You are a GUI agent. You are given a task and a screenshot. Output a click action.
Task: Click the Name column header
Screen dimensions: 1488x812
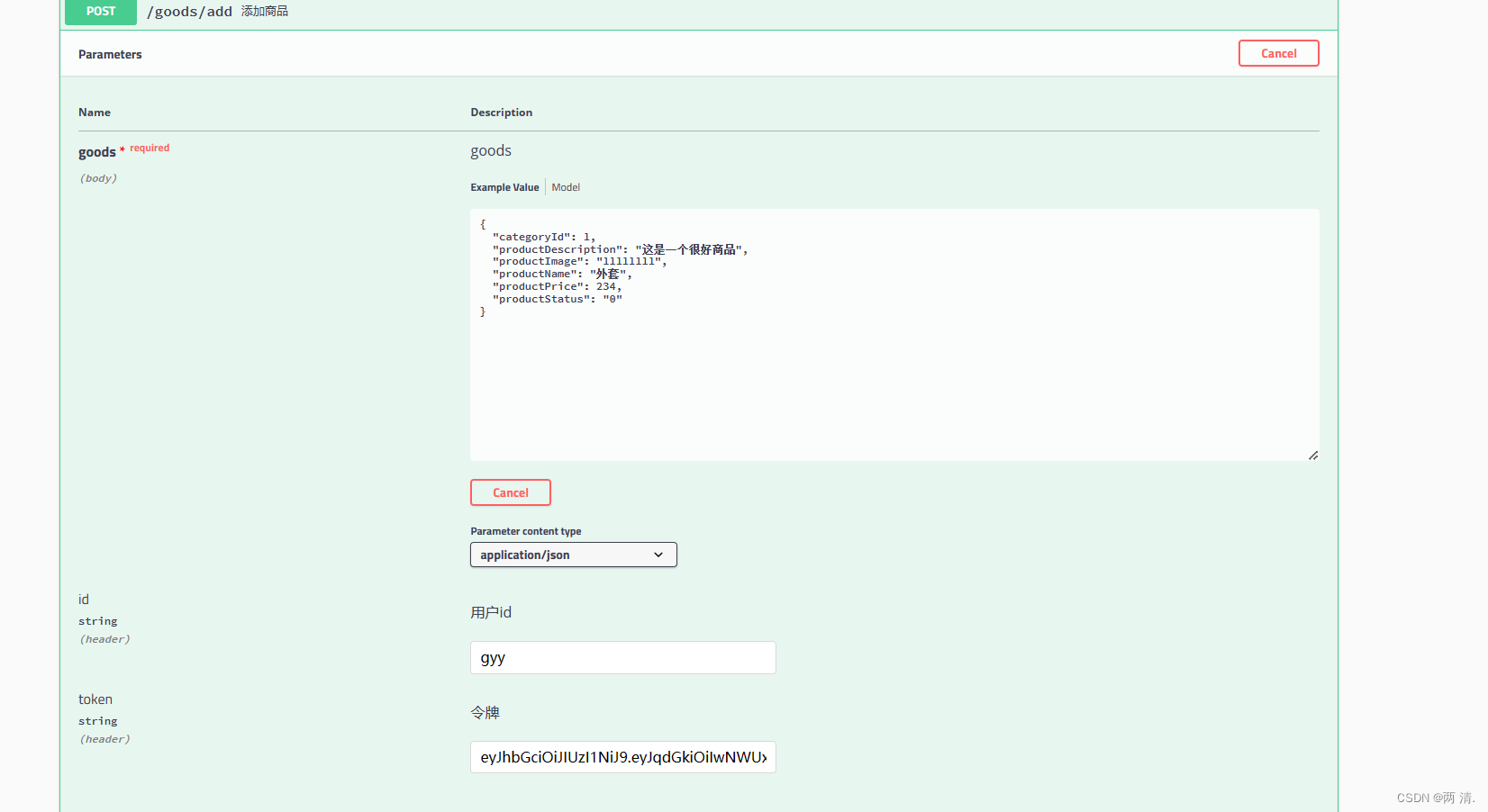[x=95, y=113]
